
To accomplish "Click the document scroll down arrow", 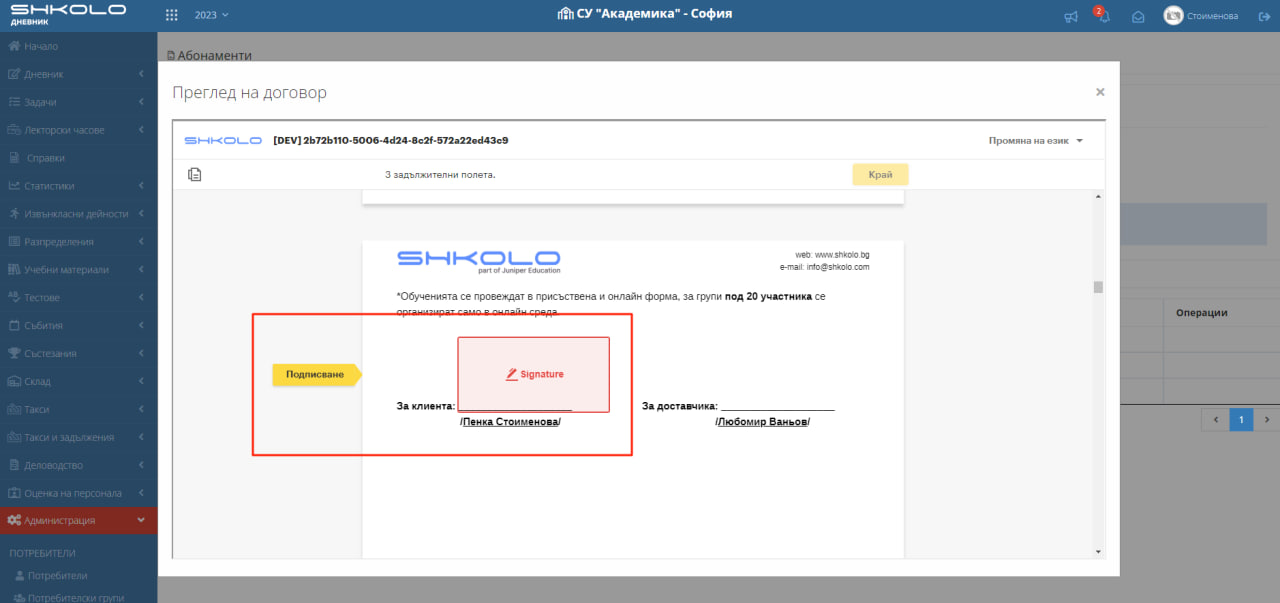I will [x=1098, y=551].
